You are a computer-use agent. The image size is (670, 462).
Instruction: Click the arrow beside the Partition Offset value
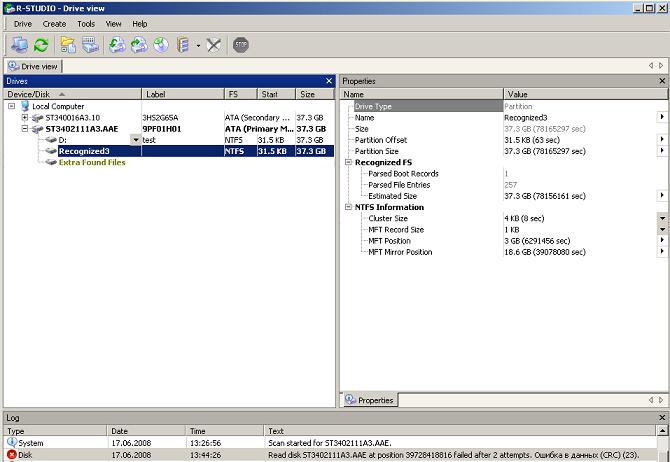662,139
